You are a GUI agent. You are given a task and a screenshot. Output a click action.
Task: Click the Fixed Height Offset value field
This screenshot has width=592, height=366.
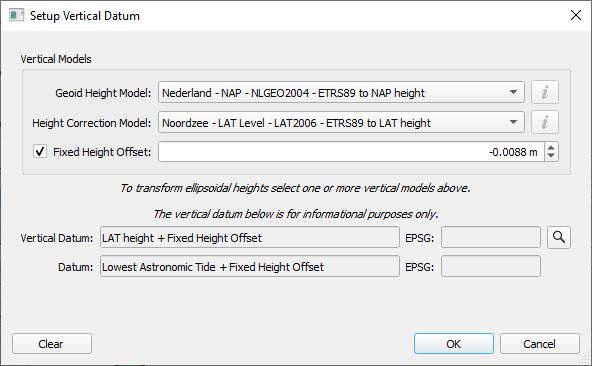352,152
